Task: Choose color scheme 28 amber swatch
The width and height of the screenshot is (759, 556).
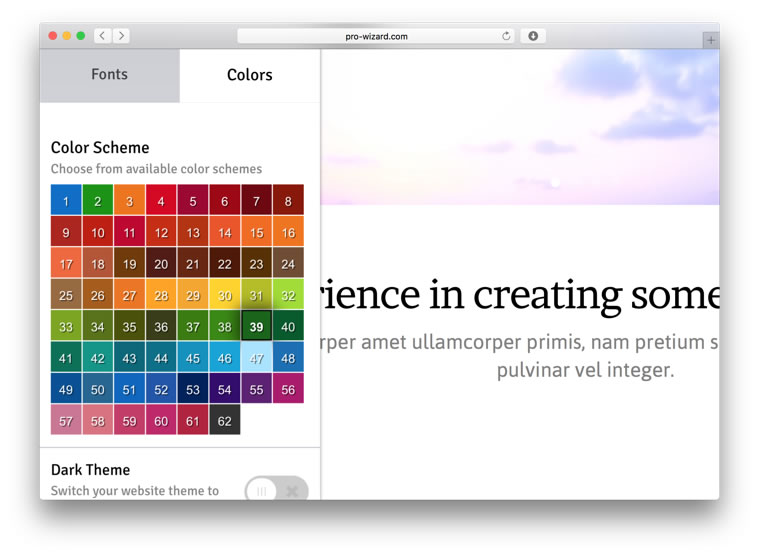Action: click(161, 294)
